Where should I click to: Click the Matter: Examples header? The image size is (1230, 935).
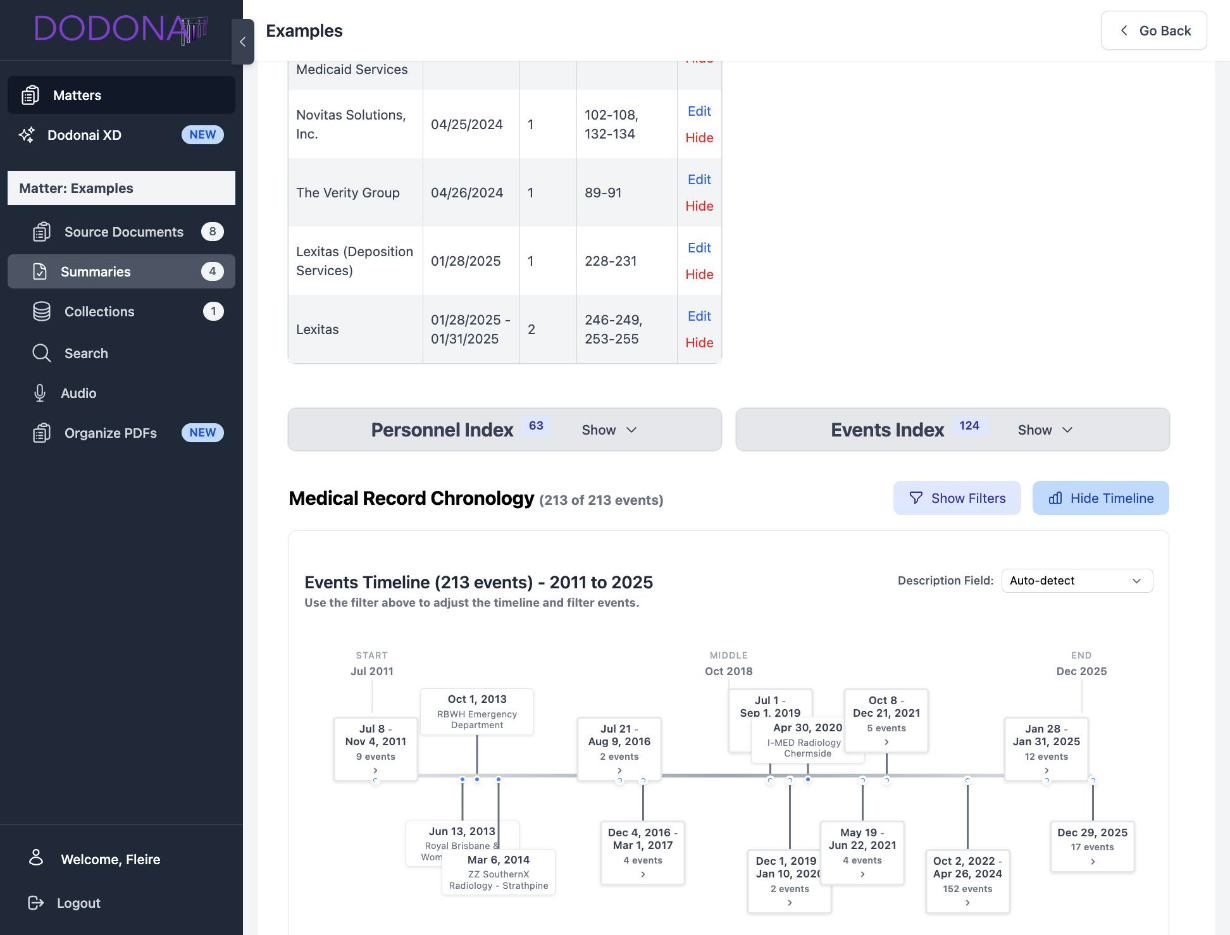click(x=121, y=188)
